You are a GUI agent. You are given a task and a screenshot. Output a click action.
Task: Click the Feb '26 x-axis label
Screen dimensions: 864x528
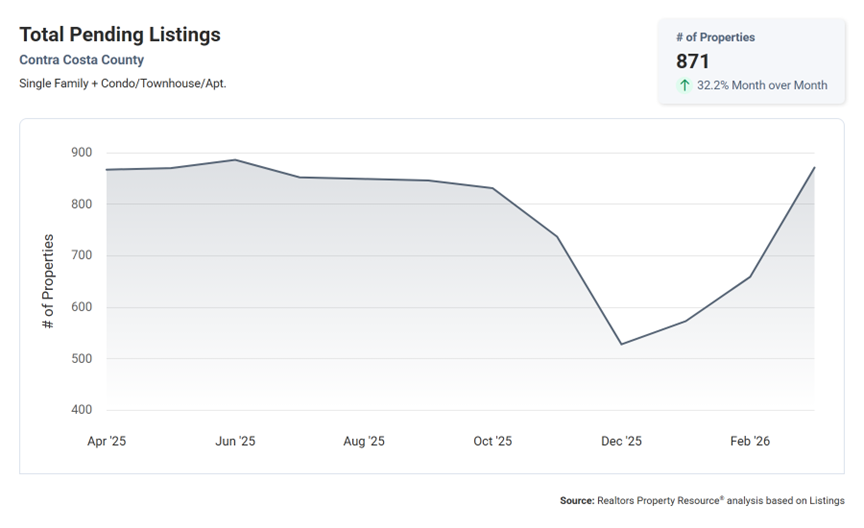point(750,441)
